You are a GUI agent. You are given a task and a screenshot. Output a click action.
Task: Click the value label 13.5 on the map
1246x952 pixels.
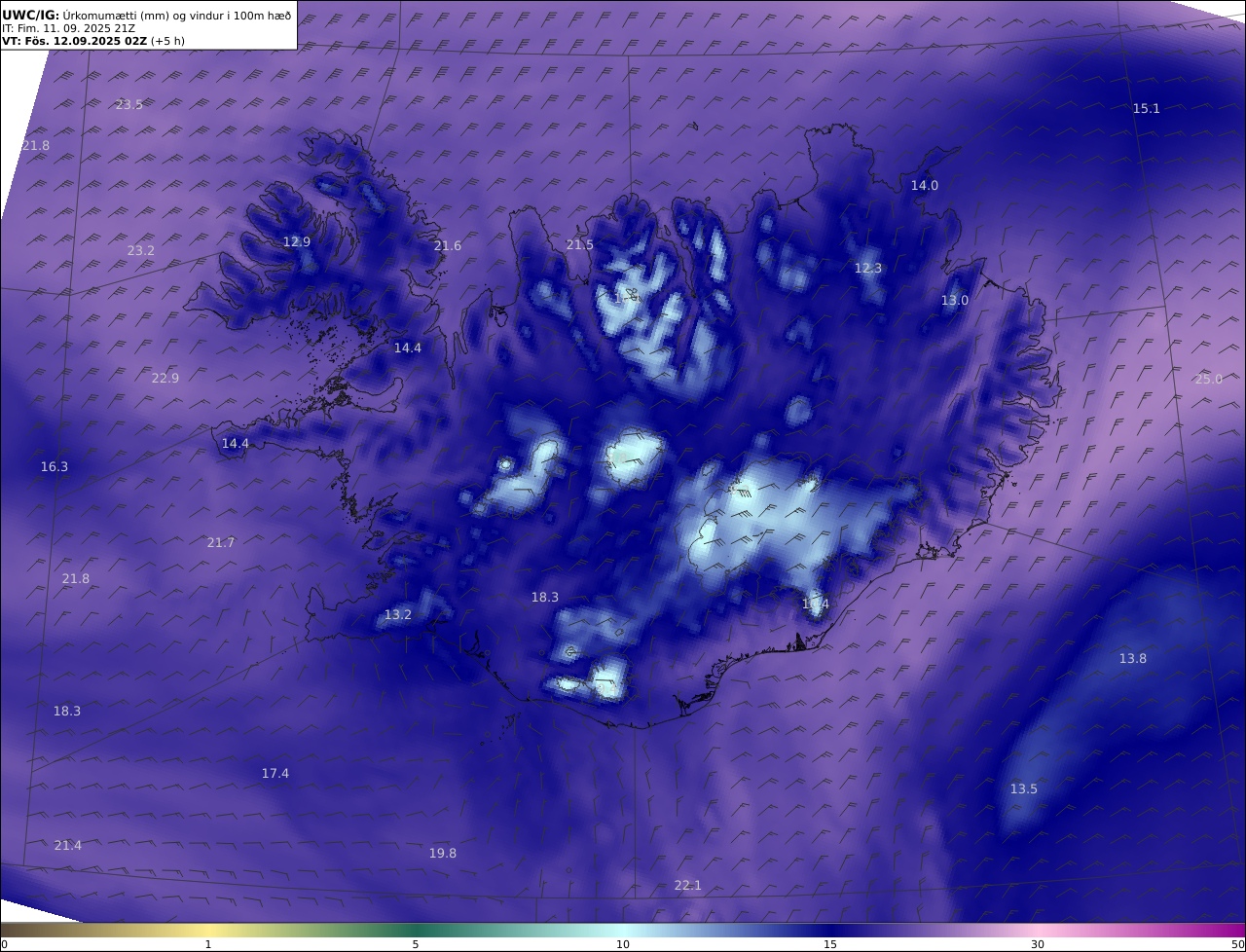pyautogui.click(x=1024, y=788)
